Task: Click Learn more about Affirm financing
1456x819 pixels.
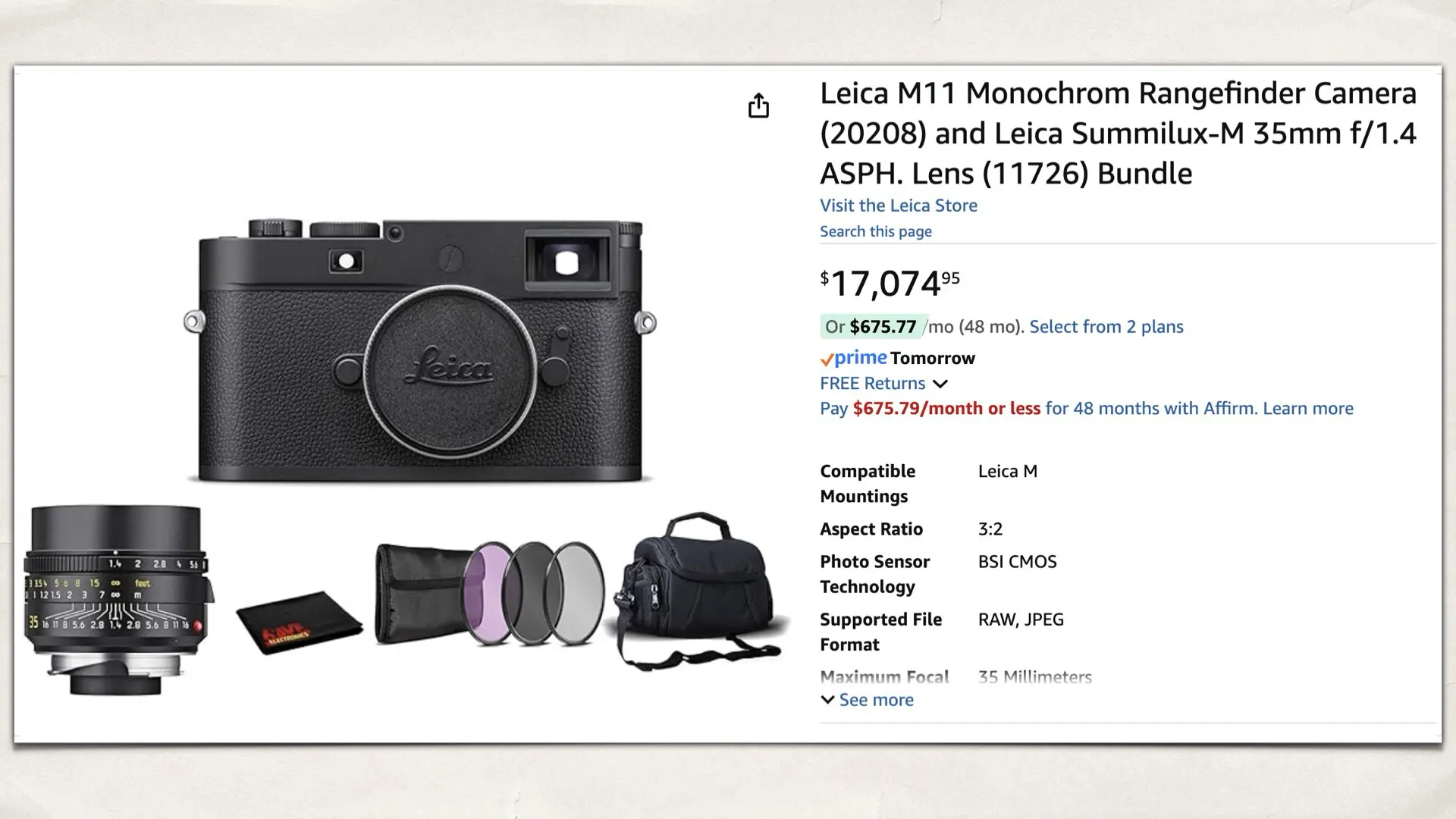Action: [x=1307, y=408]
